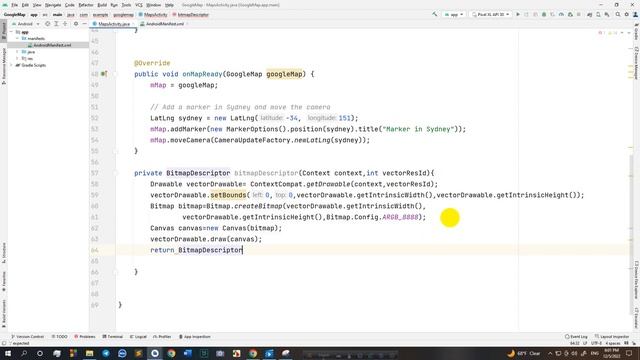Image resolution: width=640 pixels, height=360 pixels.
Task: Open the app run configuration dropdown
Action: tap(454, 14)
